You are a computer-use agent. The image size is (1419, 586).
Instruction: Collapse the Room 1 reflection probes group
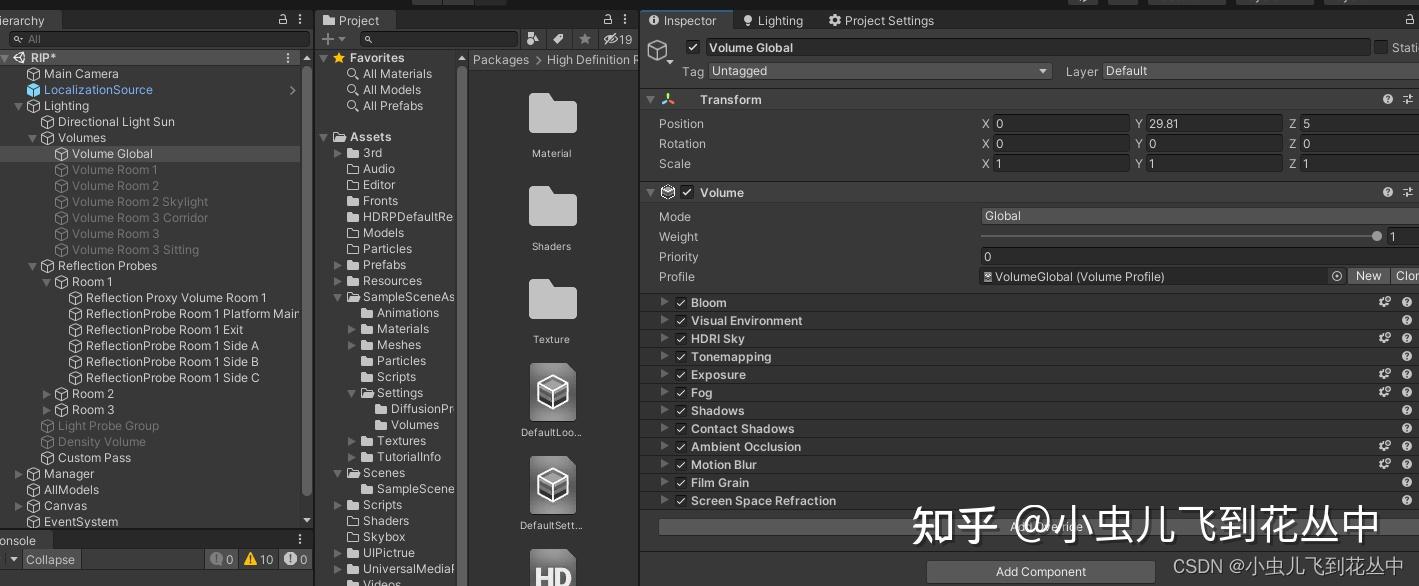coord(46,282)
